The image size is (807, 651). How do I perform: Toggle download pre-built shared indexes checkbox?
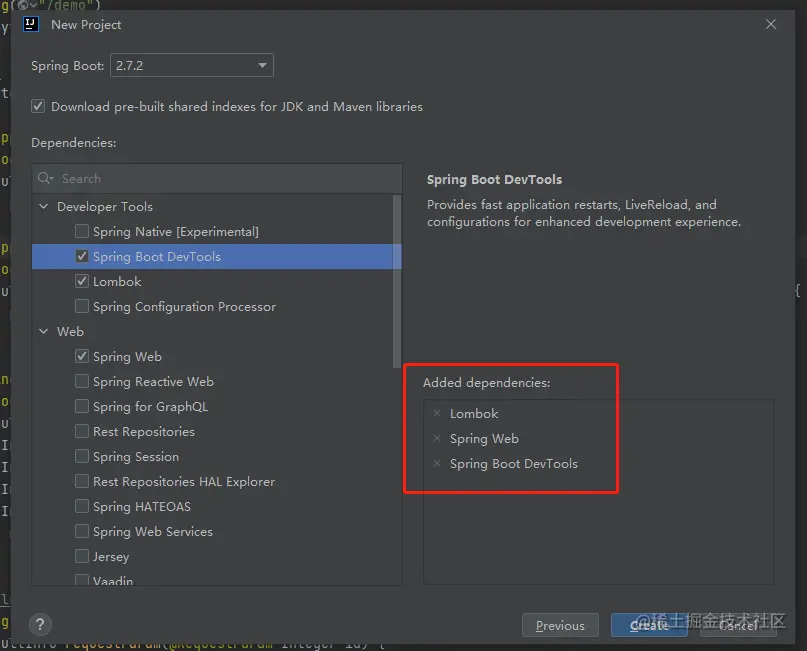tap(38, 107)
